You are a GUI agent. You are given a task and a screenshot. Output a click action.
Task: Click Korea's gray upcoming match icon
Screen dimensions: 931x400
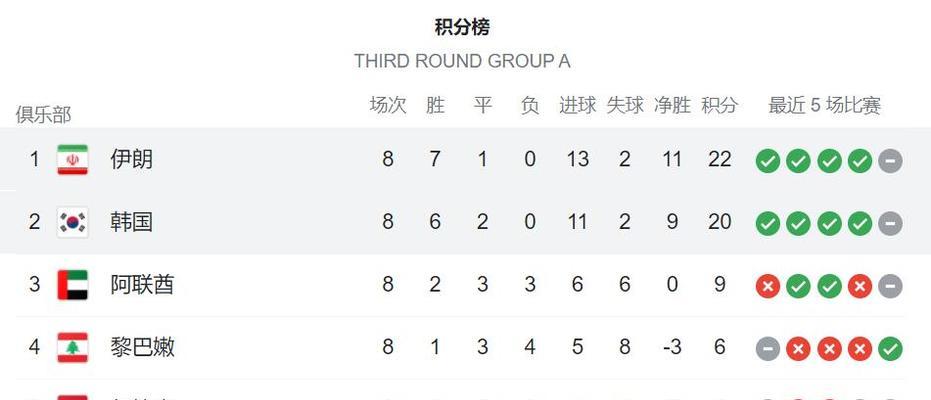pos(890,223)
